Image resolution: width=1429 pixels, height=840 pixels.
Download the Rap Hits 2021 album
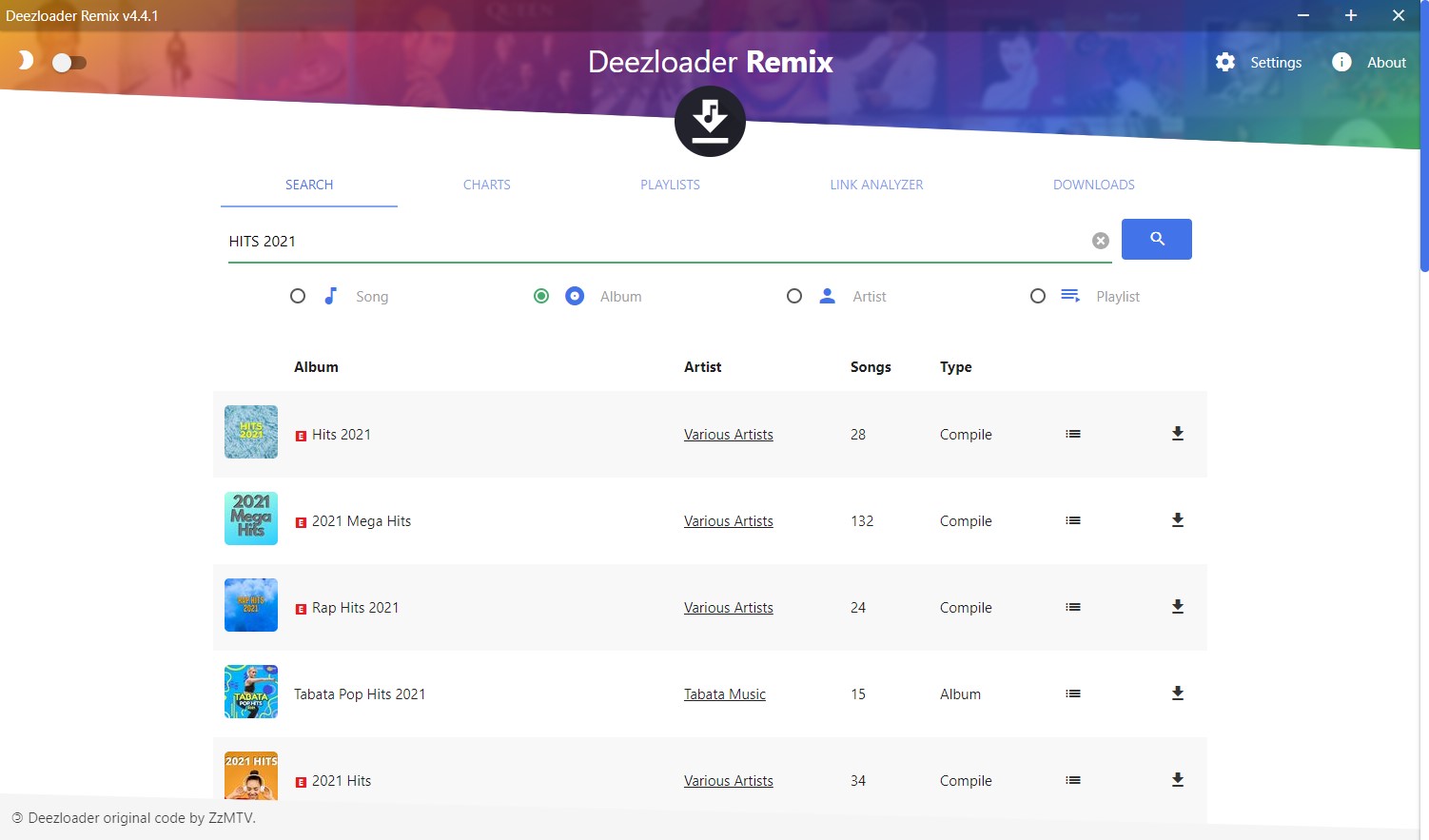[1178, 607]
